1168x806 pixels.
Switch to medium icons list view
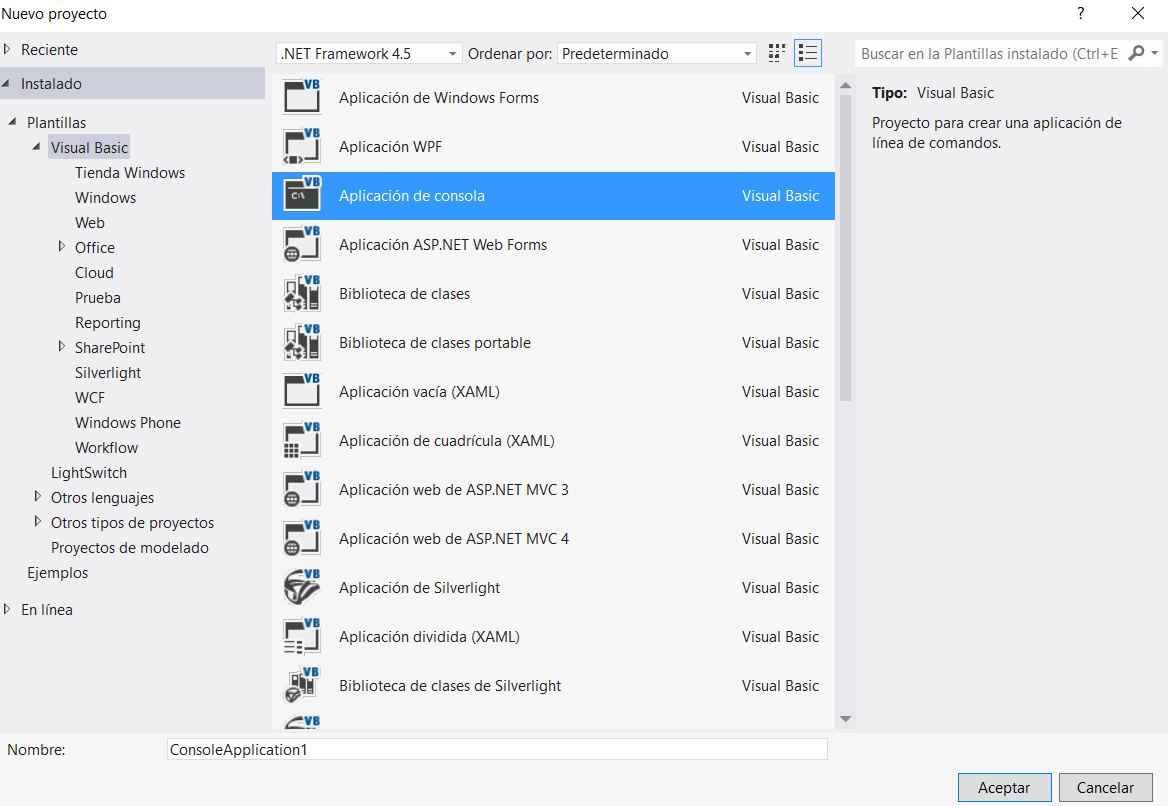808,54
